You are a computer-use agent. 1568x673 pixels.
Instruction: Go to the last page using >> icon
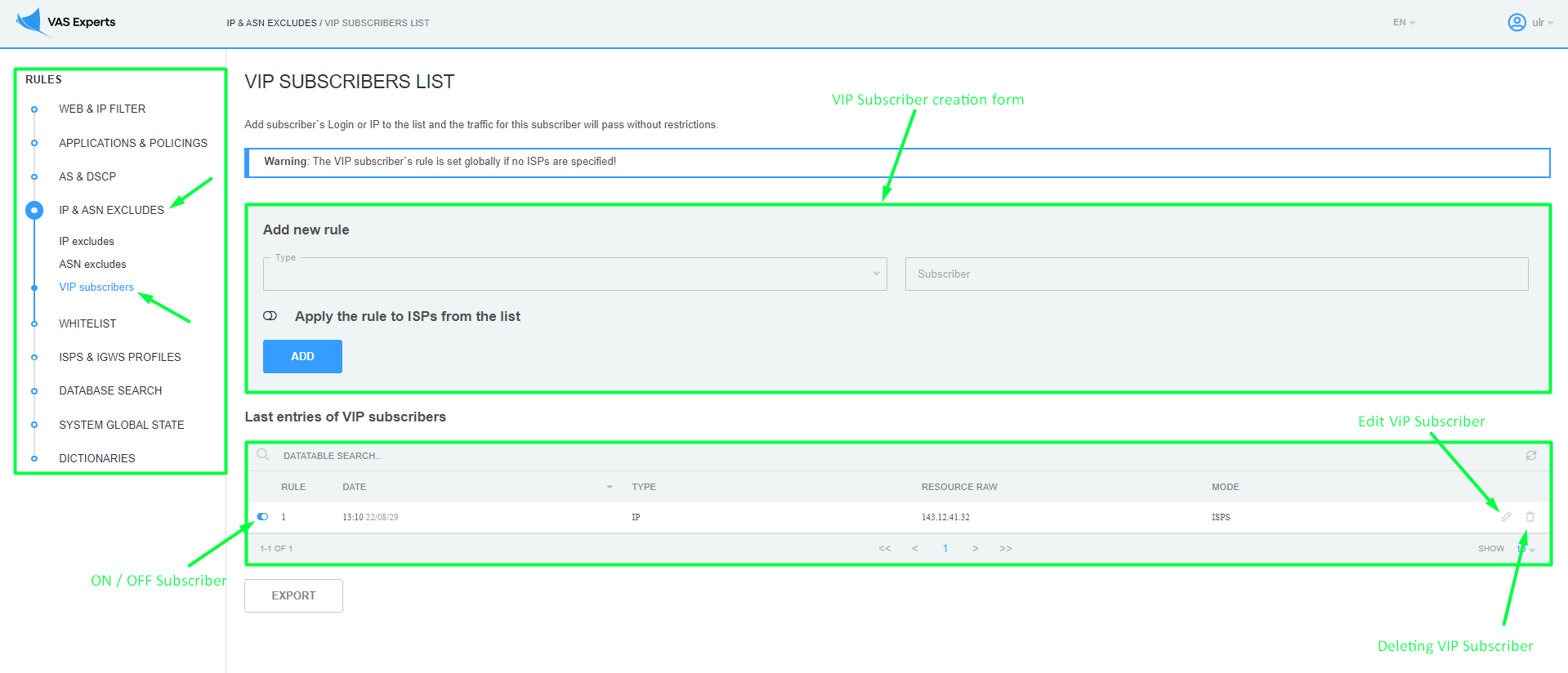tap(1006, 549)
